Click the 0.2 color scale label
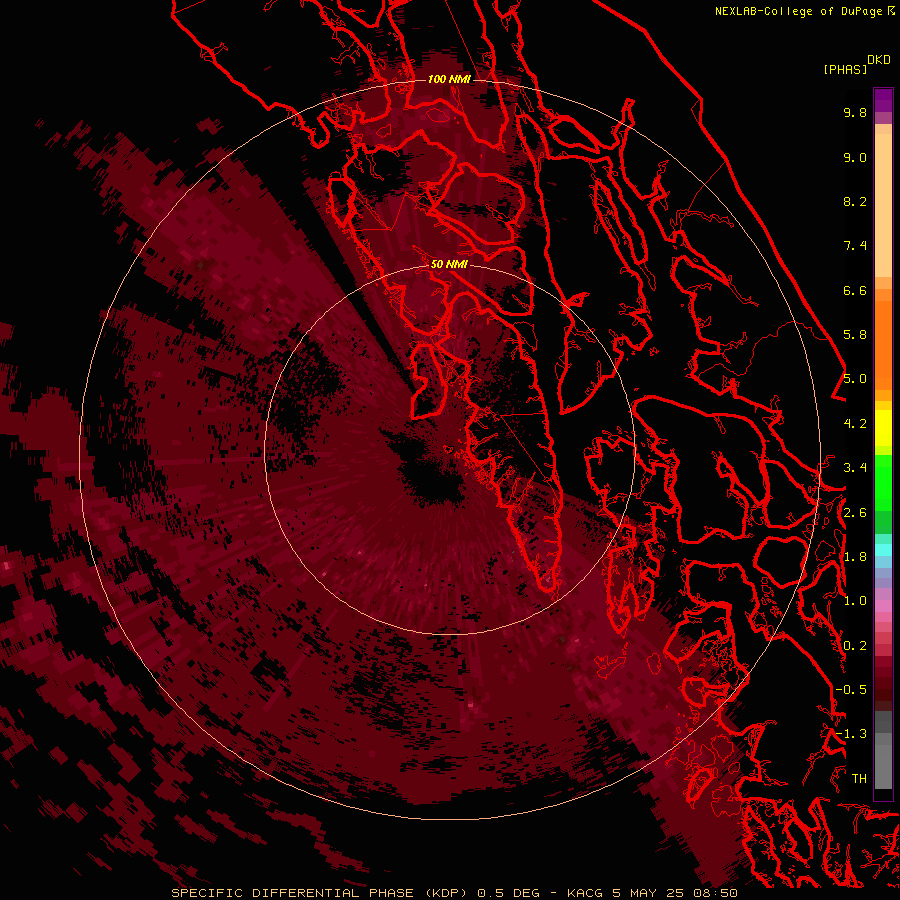This screenshot has width=900, height=900. 855,646
